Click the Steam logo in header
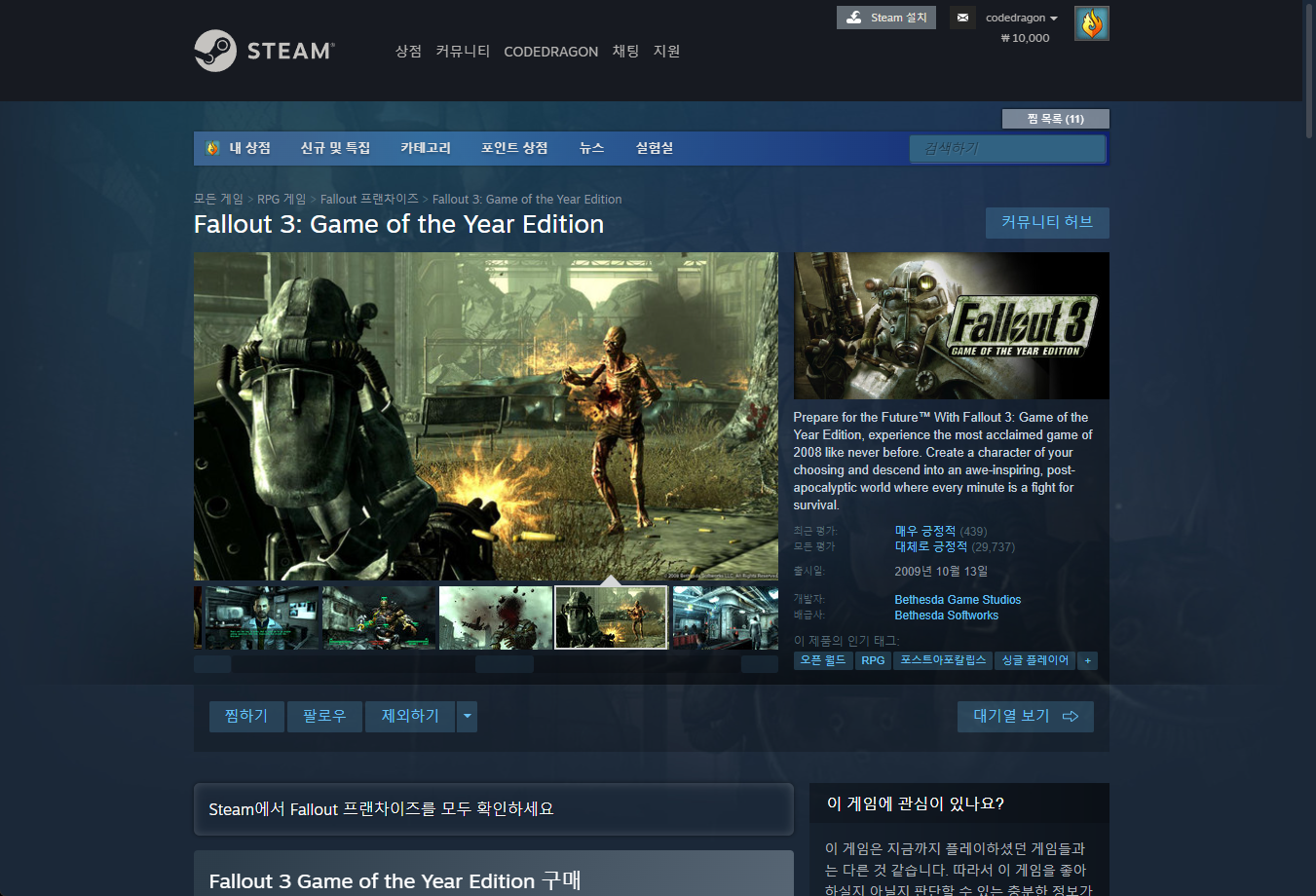 tap(264, 51)
